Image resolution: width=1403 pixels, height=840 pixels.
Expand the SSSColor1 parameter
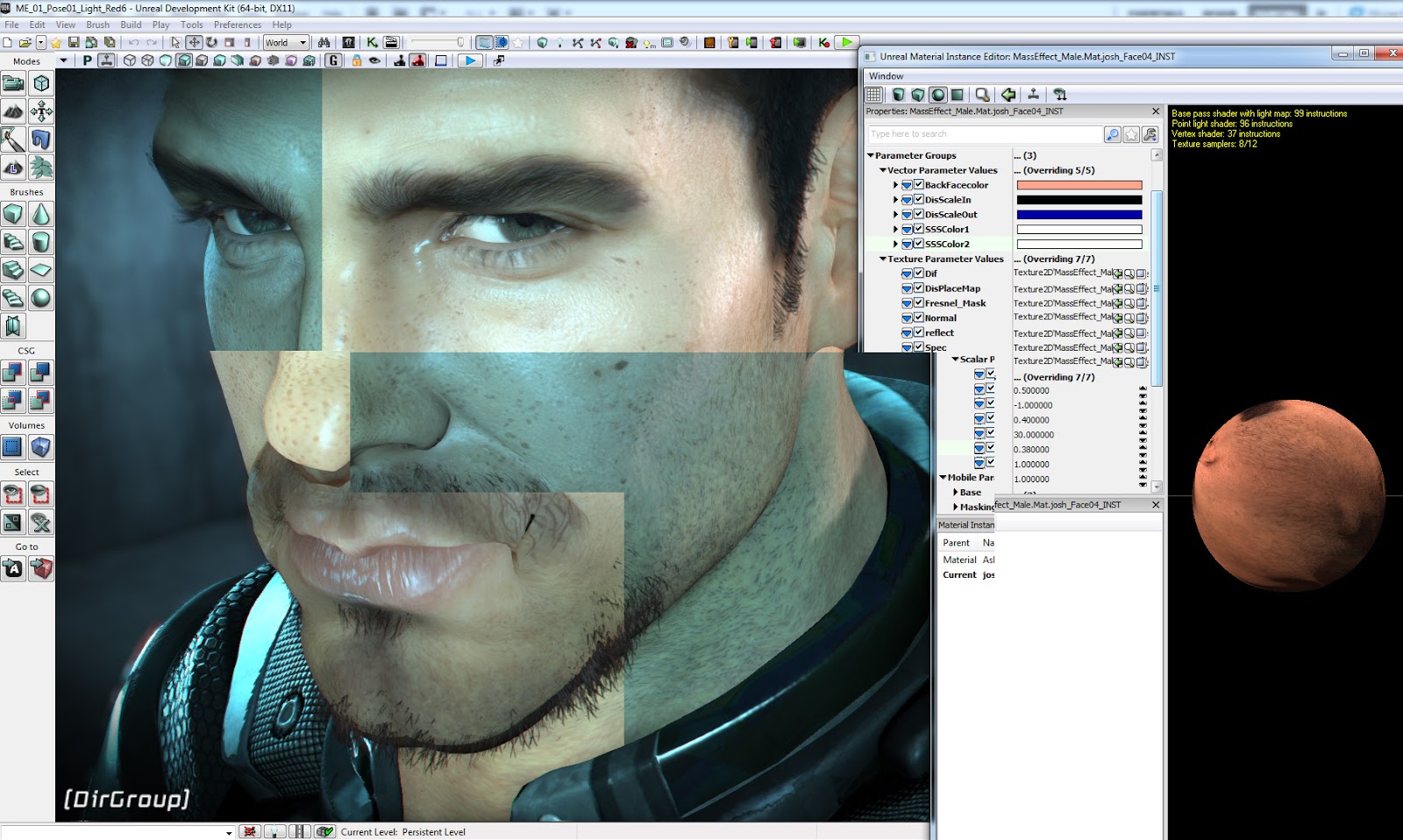[x=895, y=229]
